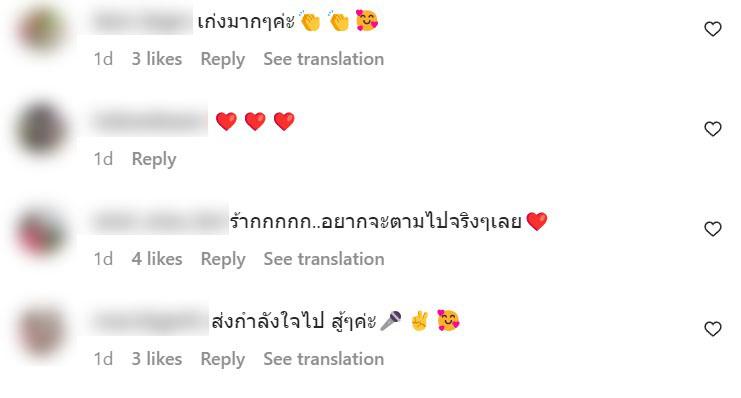Open third commenter's profile avatar
This screenshot has width=741, height=398.
point(42,234)
